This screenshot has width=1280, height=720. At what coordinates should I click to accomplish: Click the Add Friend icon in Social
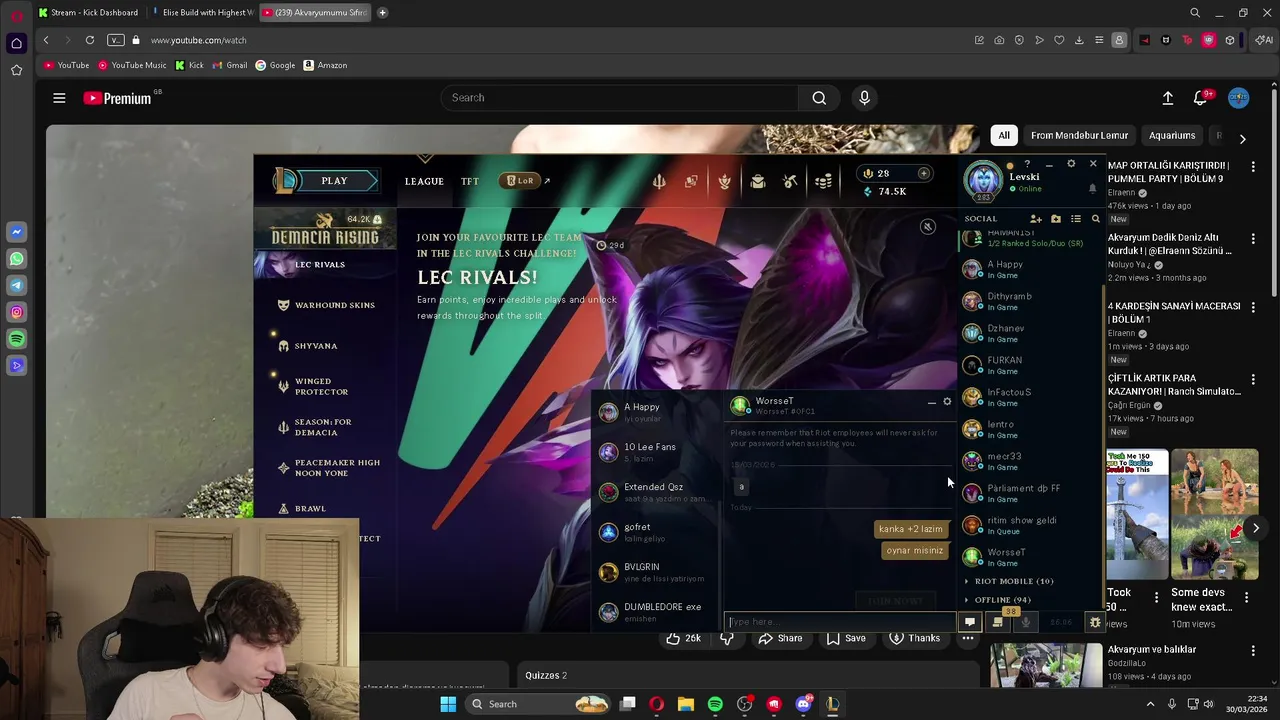[1036, 219]
